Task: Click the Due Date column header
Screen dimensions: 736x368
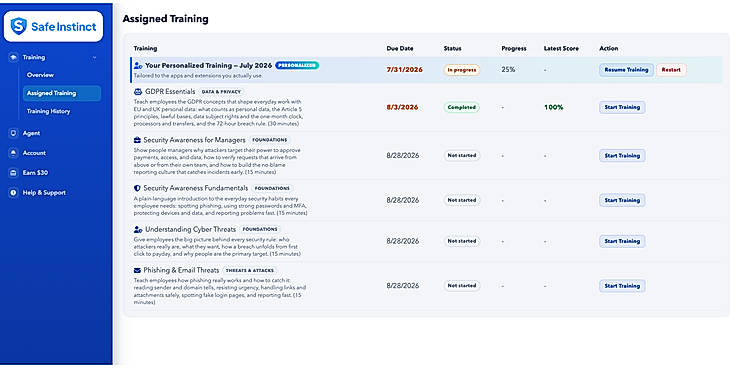Action: pos(400,48)
